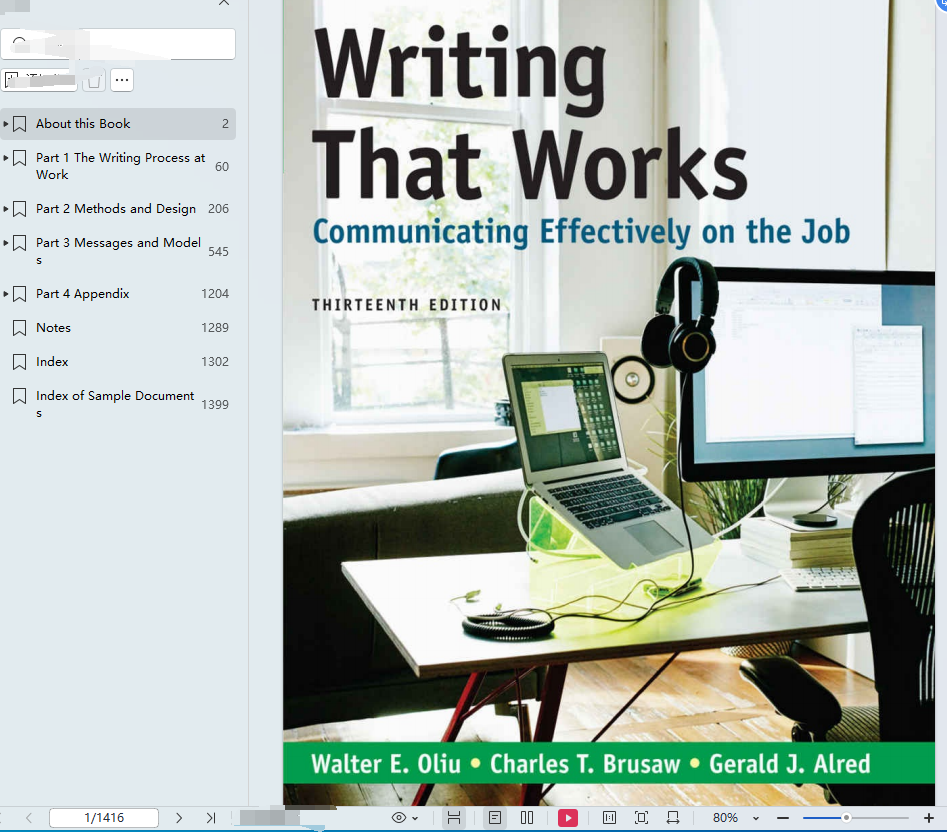Set the page to actual size

[x=609, y=818]
